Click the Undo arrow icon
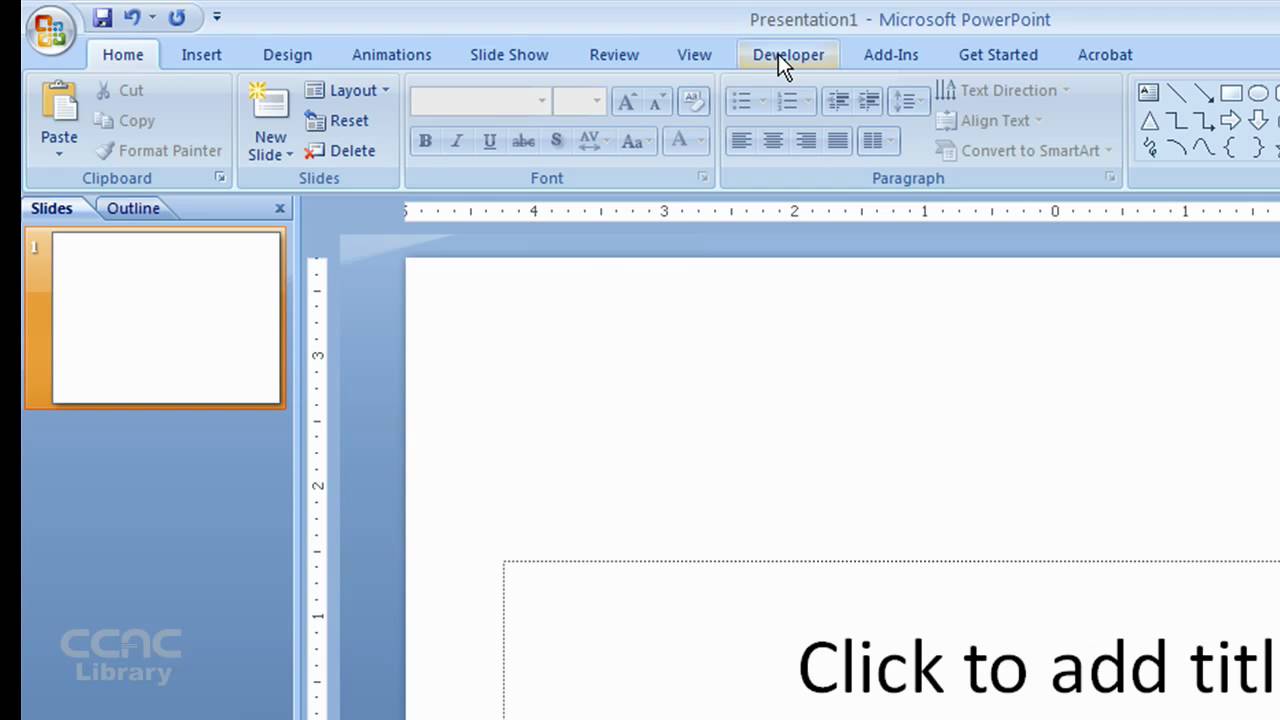Viewport: 1280px width, 720px height. pos(131,18)
